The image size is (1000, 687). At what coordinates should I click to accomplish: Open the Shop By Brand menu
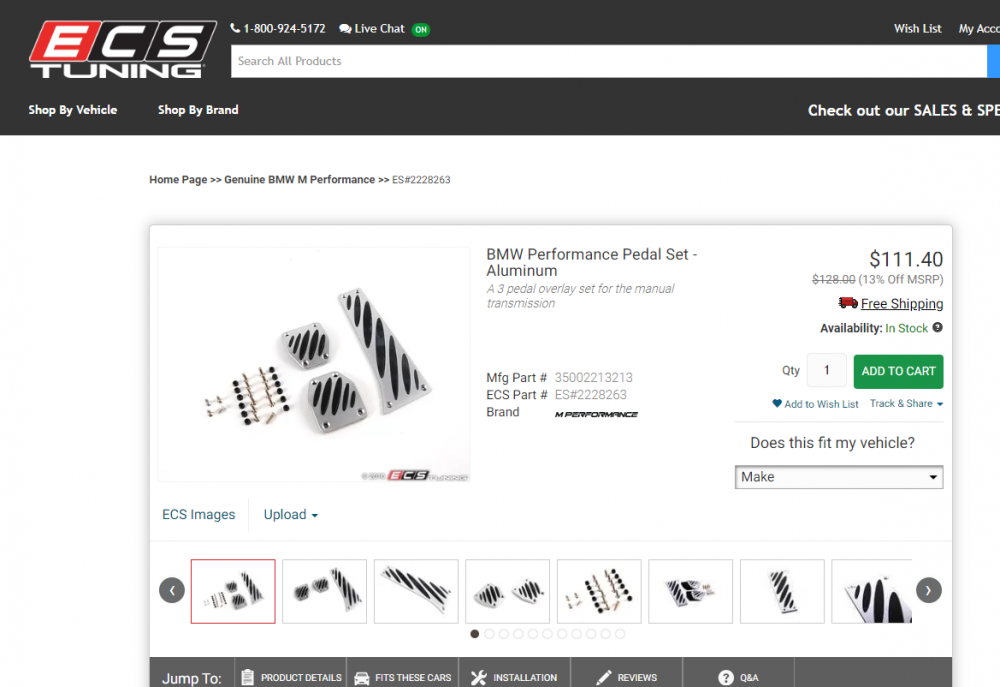[198, 110]
